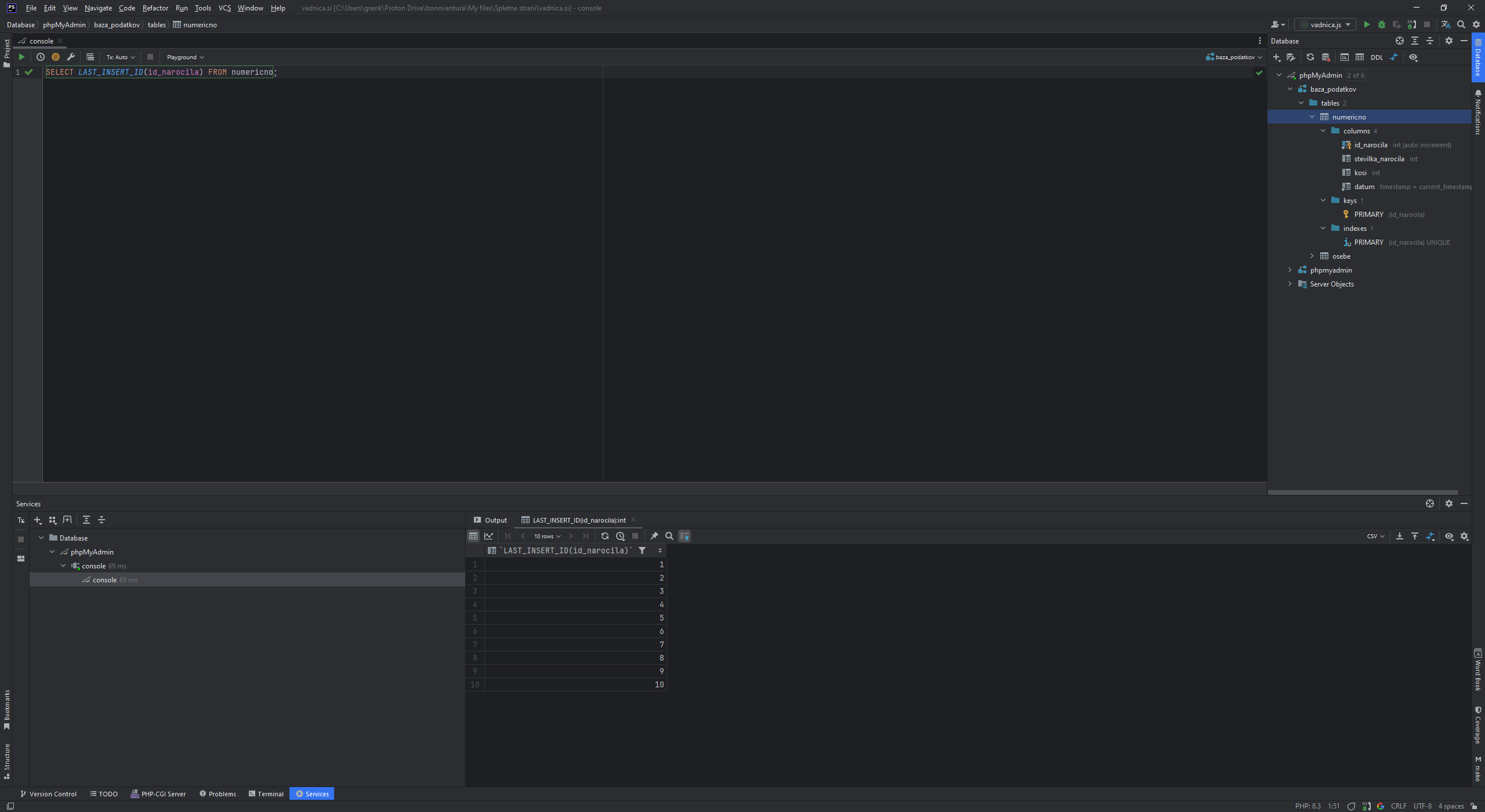The height and width of the screenshot is (812, 1485).
Task: Click the Debug bug icon for vadnica.js
Action: pyautogui.click(x=1381, y=24)
